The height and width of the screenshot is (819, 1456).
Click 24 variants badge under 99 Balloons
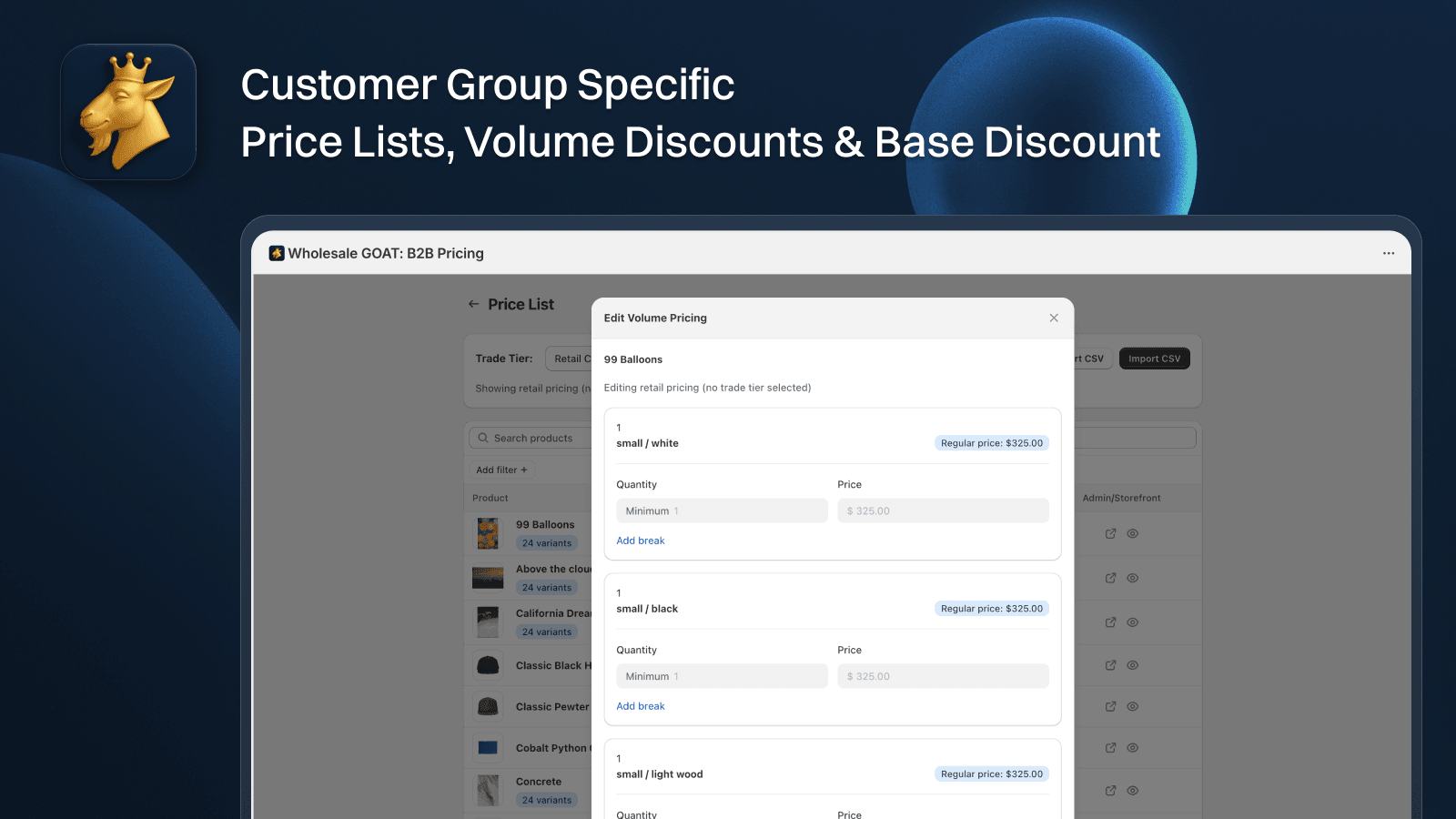(x=547, y=543)
